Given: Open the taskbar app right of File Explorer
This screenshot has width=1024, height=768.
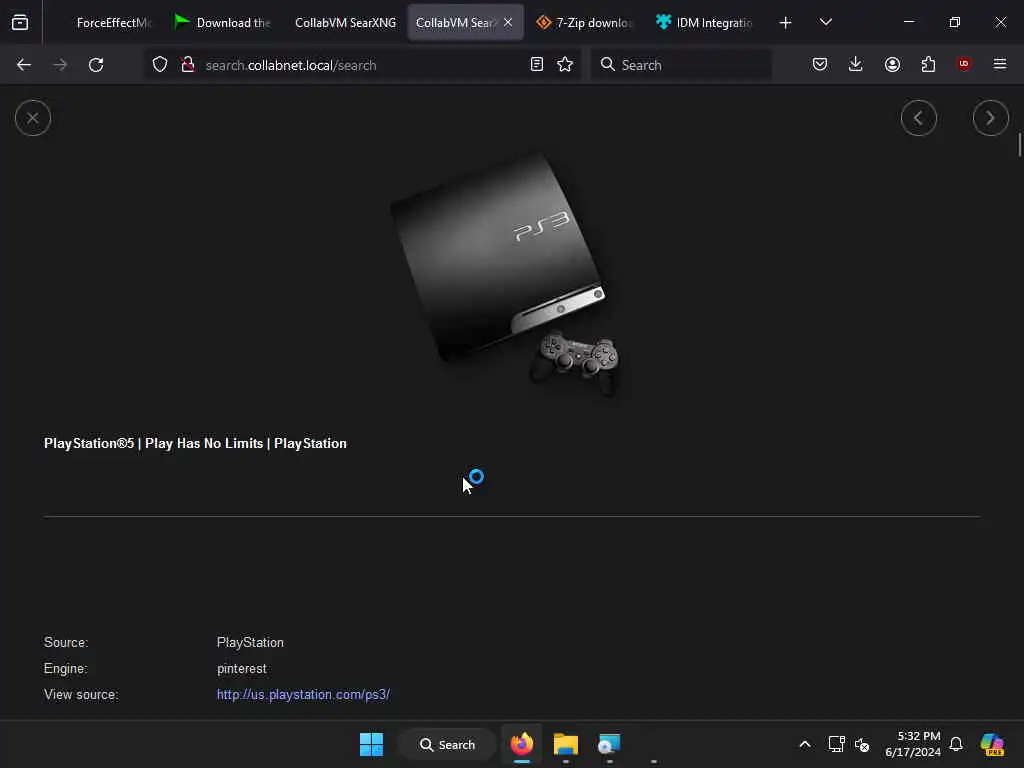Looking at the screenshot, I should [609, 744].
